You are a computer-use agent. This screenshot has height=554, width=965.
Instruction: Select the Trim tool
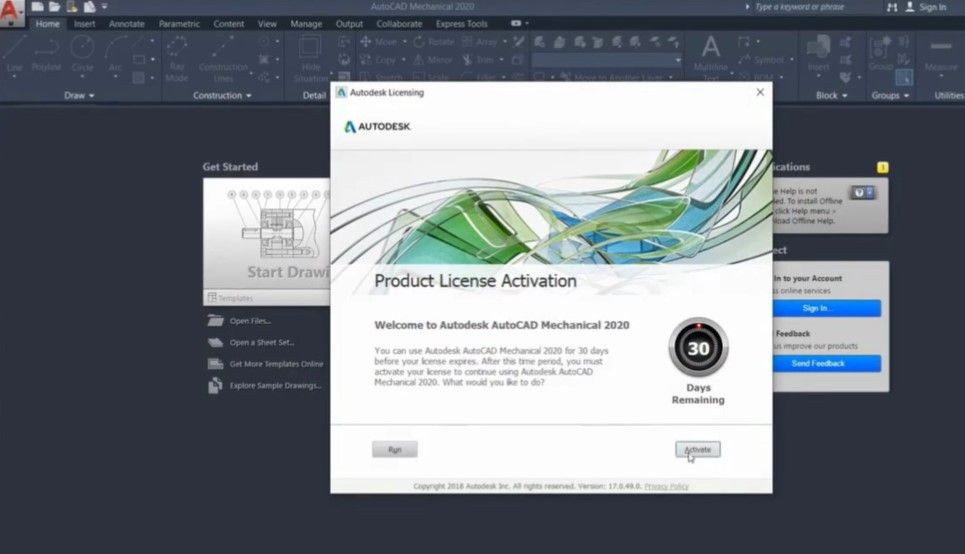(479, 60)
